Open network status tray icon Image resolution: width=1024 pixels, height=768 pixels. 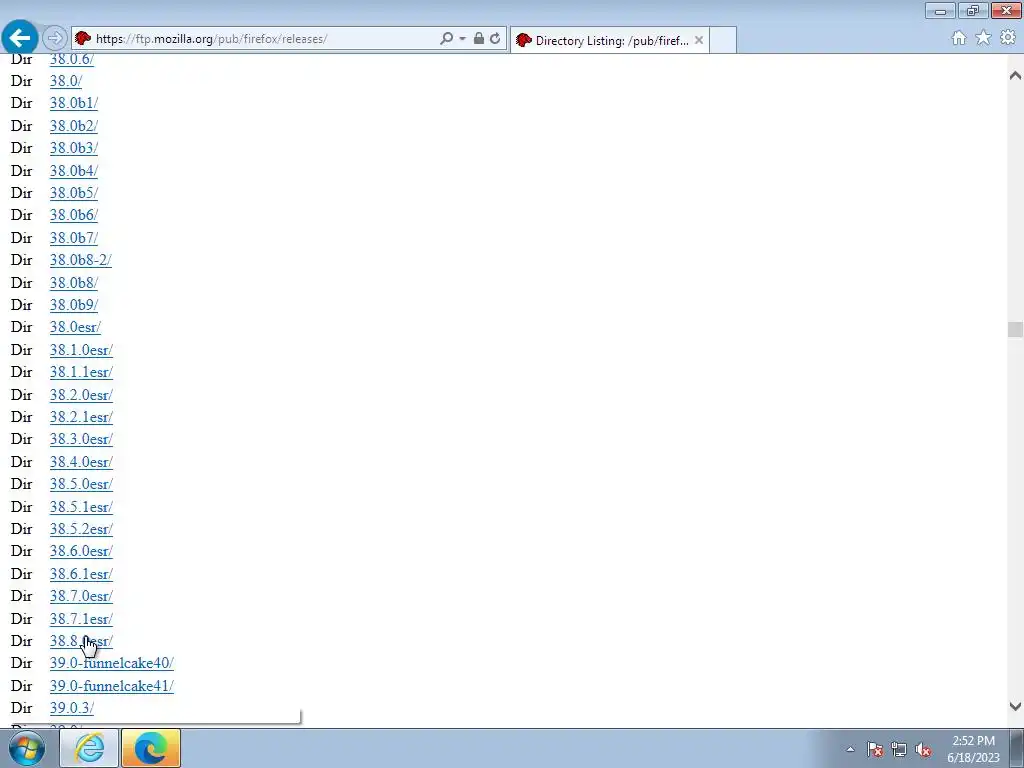pyautogui.click(x=899, y=750)
